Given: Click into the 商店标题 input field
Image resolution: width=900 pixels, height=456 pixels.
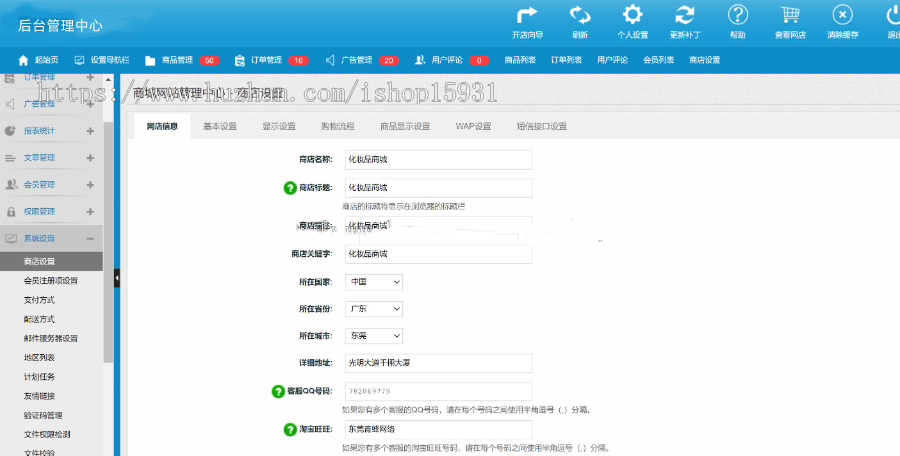Looking at the screenshot, I should pos(439,188).
